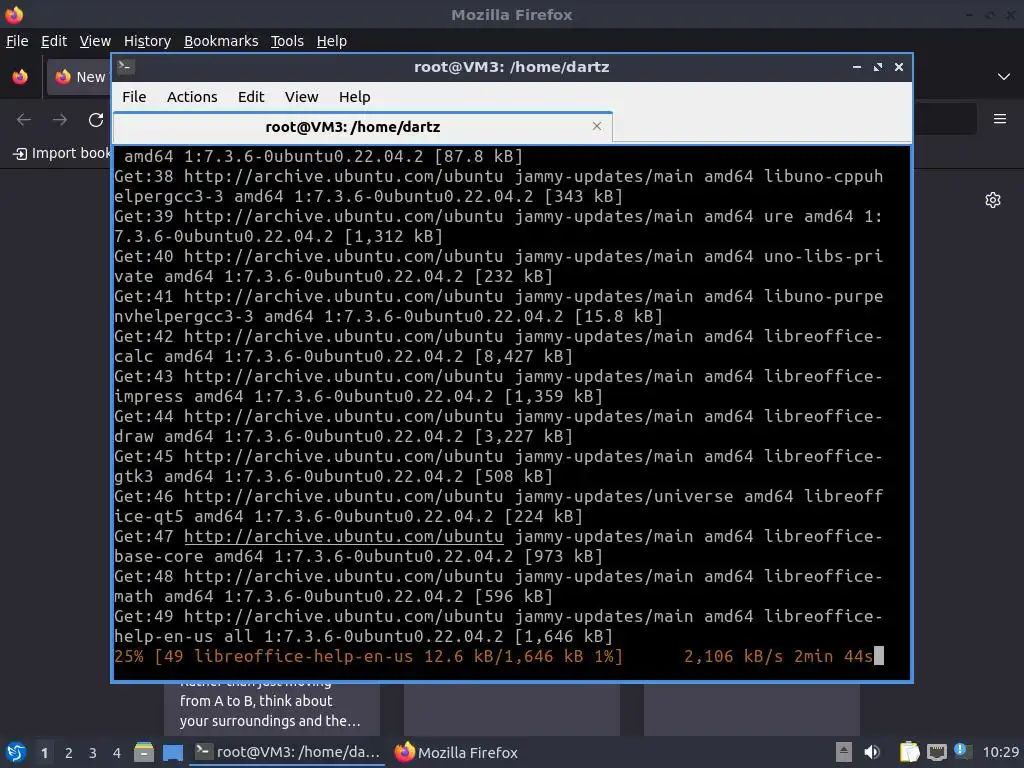Image resolution: width=1024 pixels, height=768 pixels.
Task: Open the removable media tray icon
Action: (x=844, y=752)
